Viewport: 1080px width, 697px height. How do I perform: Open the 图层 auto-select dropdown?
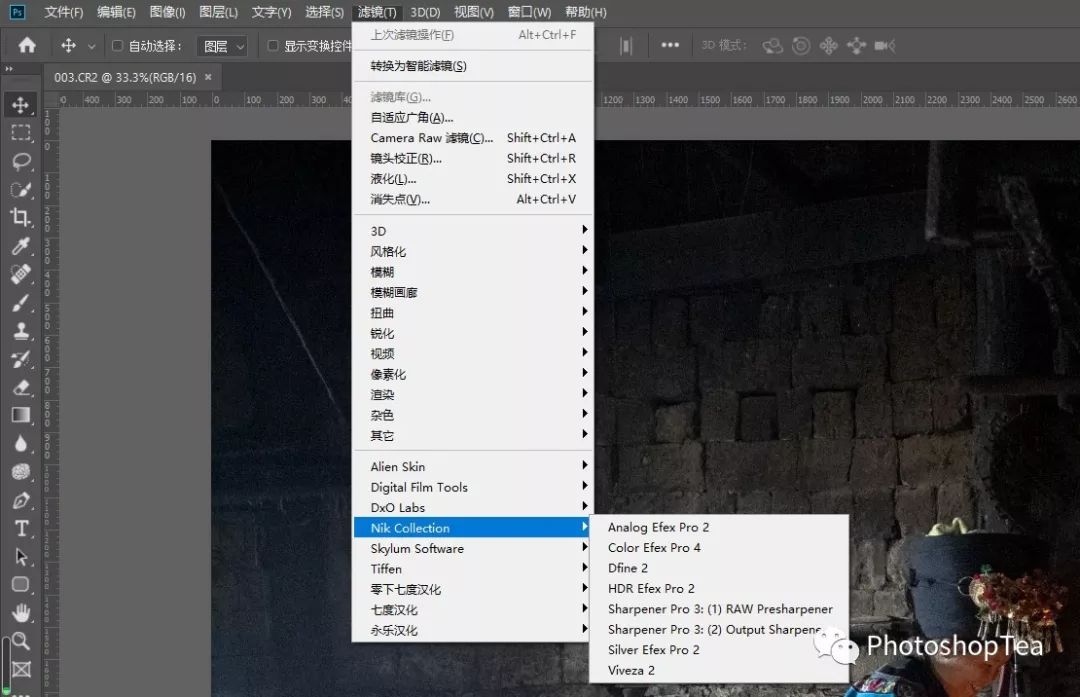tap(222, 46)
